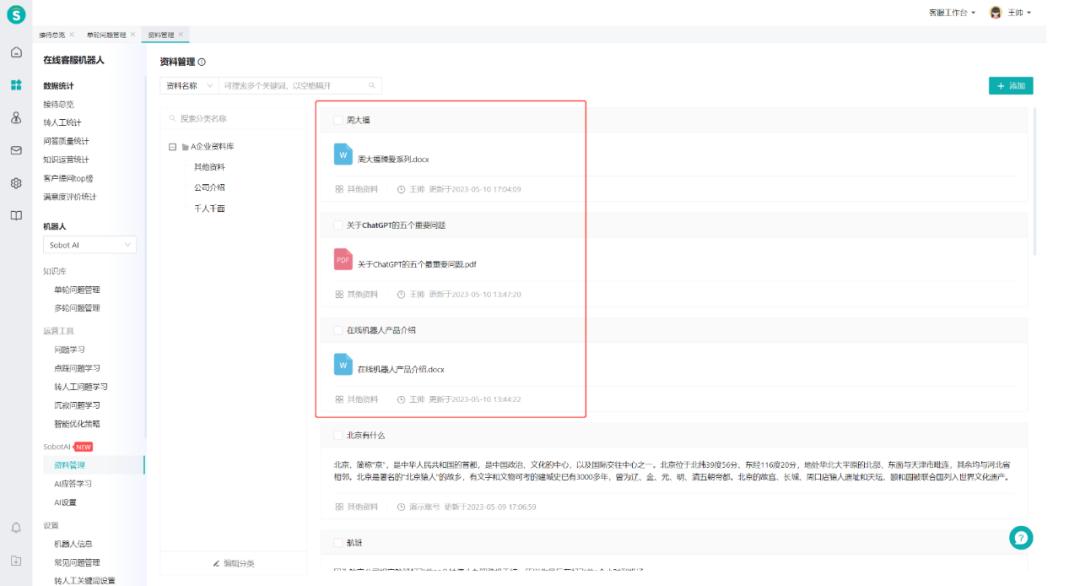Open AI设置 in the sidebar
The image size is (1080, 586).
click(65, 503)
